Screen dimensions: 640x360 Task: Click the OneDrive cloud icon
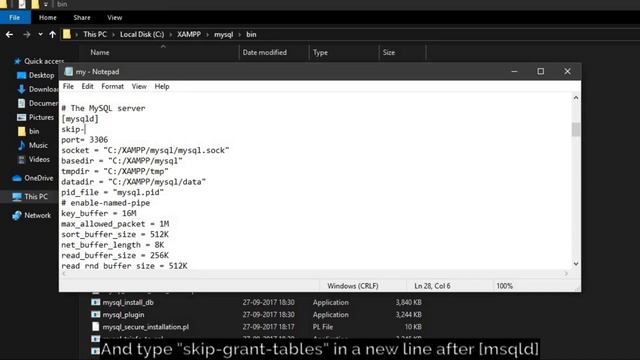tap(17, 178)
